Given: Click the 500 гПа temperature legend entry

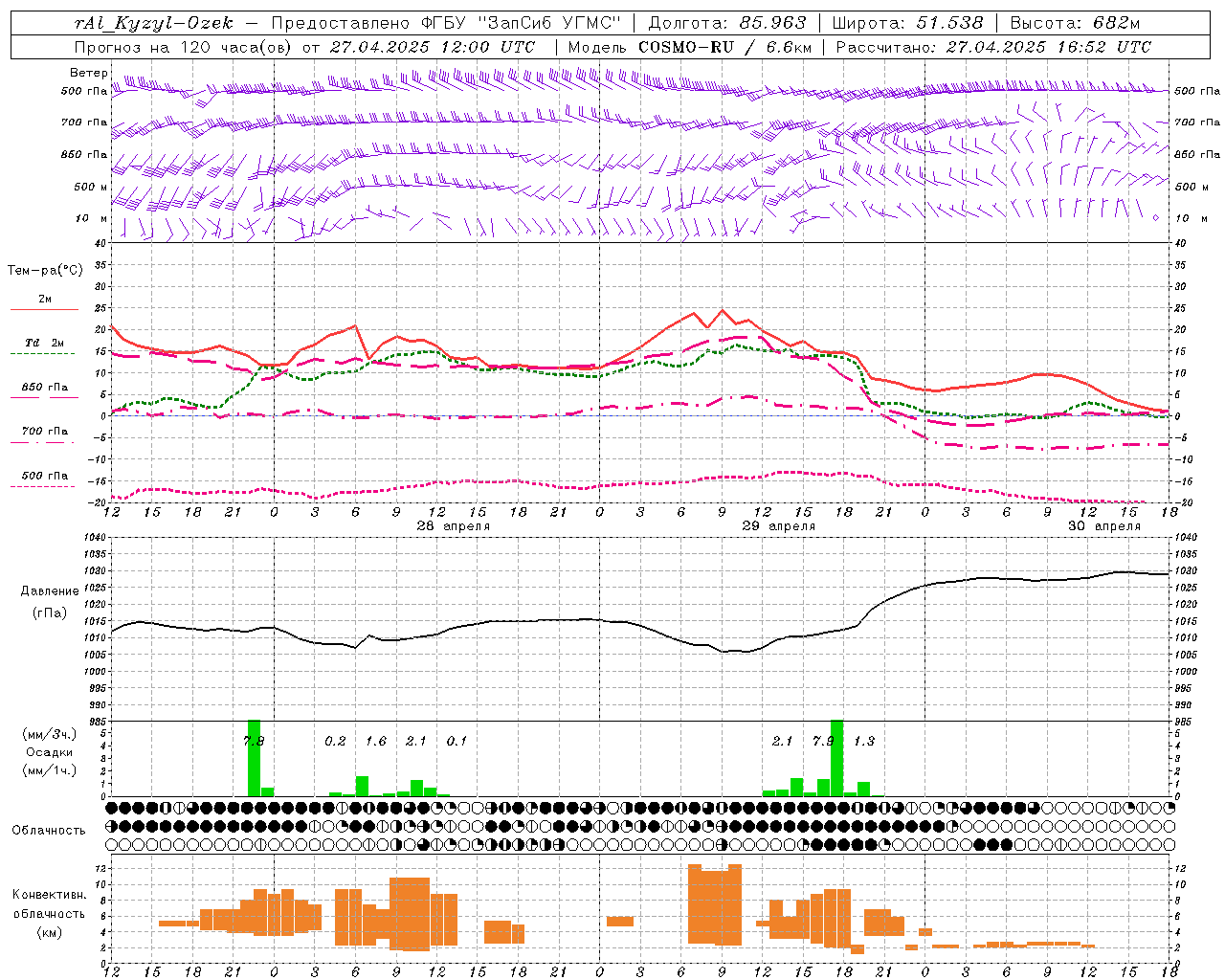Looking at the screenshot, I should tap(44, 476).
